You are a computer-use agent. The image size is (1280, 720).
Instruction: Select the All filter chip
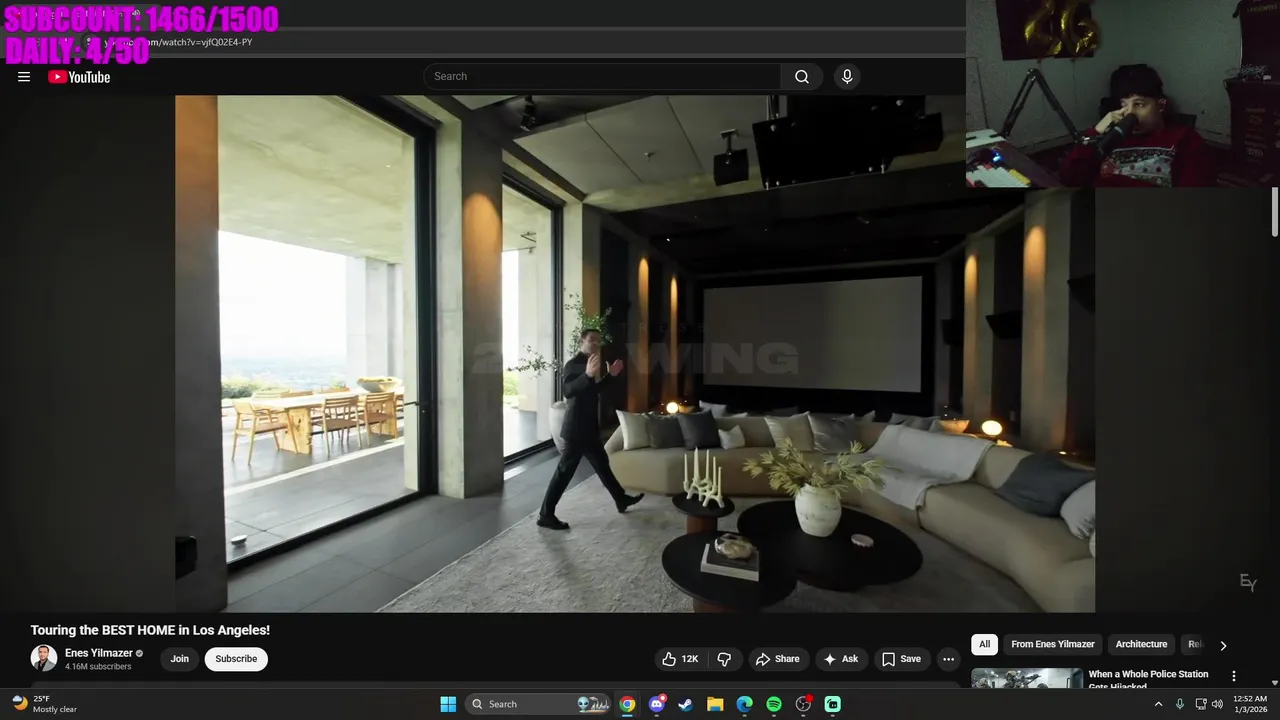click(985, 644)
